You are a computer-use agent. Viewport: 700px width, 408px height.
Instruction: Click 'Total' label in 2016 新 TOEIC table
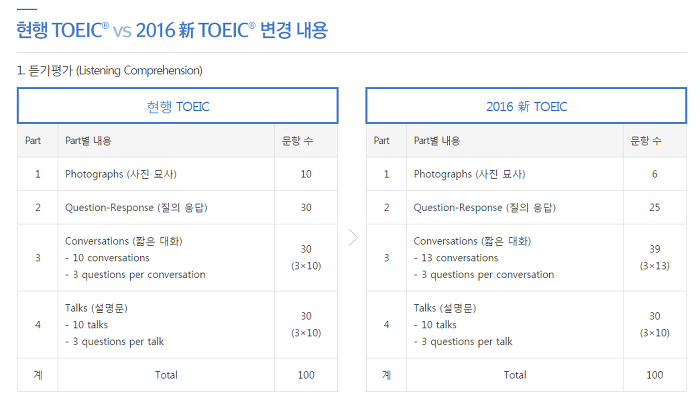click(x=515, y=375)
